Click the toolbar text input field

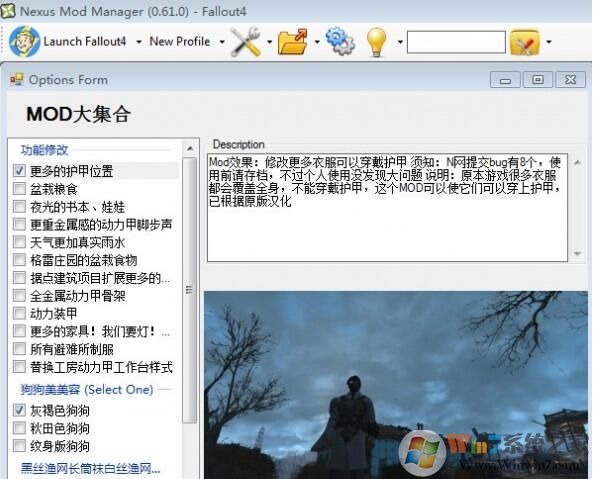456,42
